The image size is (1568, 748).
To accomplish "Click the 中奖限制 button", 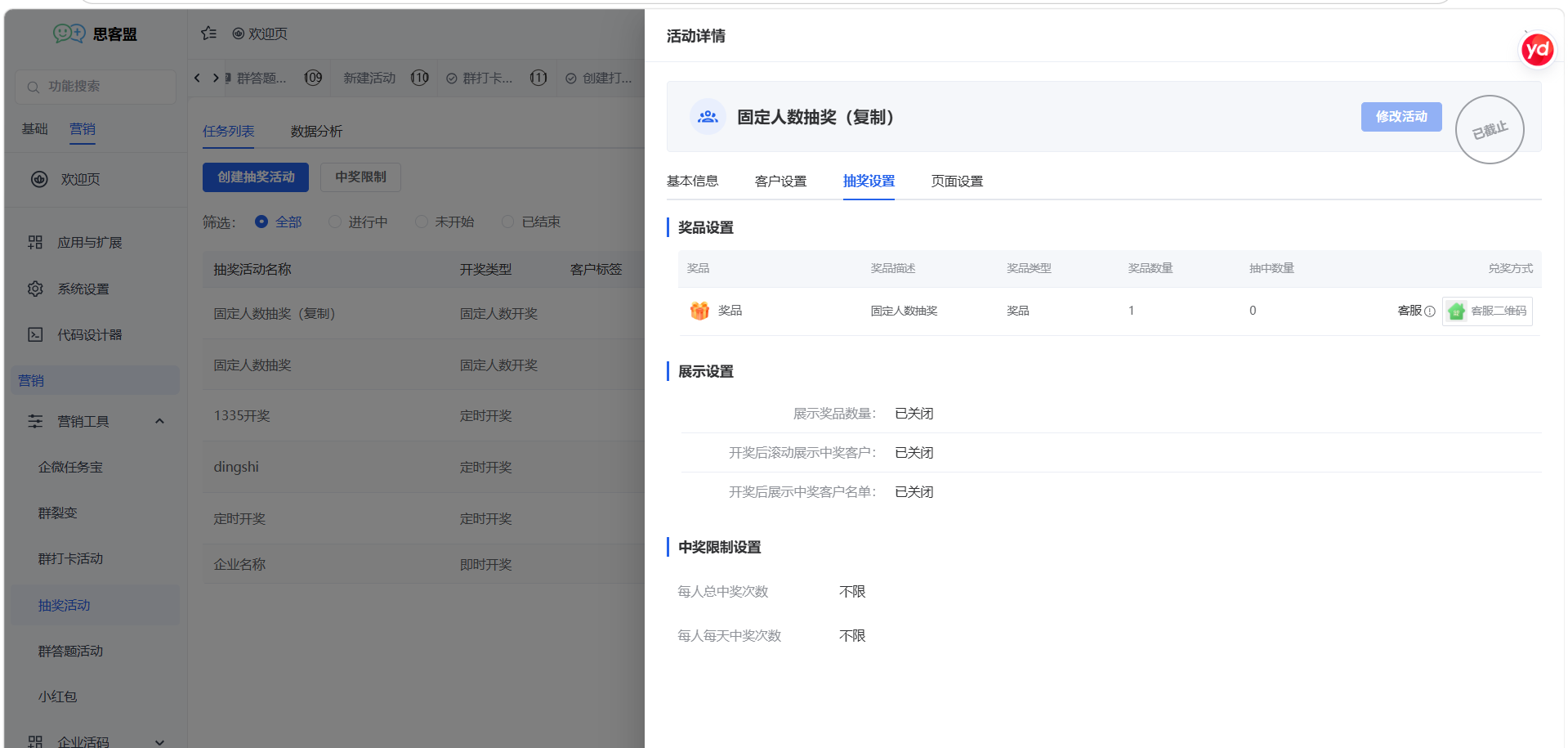I will pos(360,177).
